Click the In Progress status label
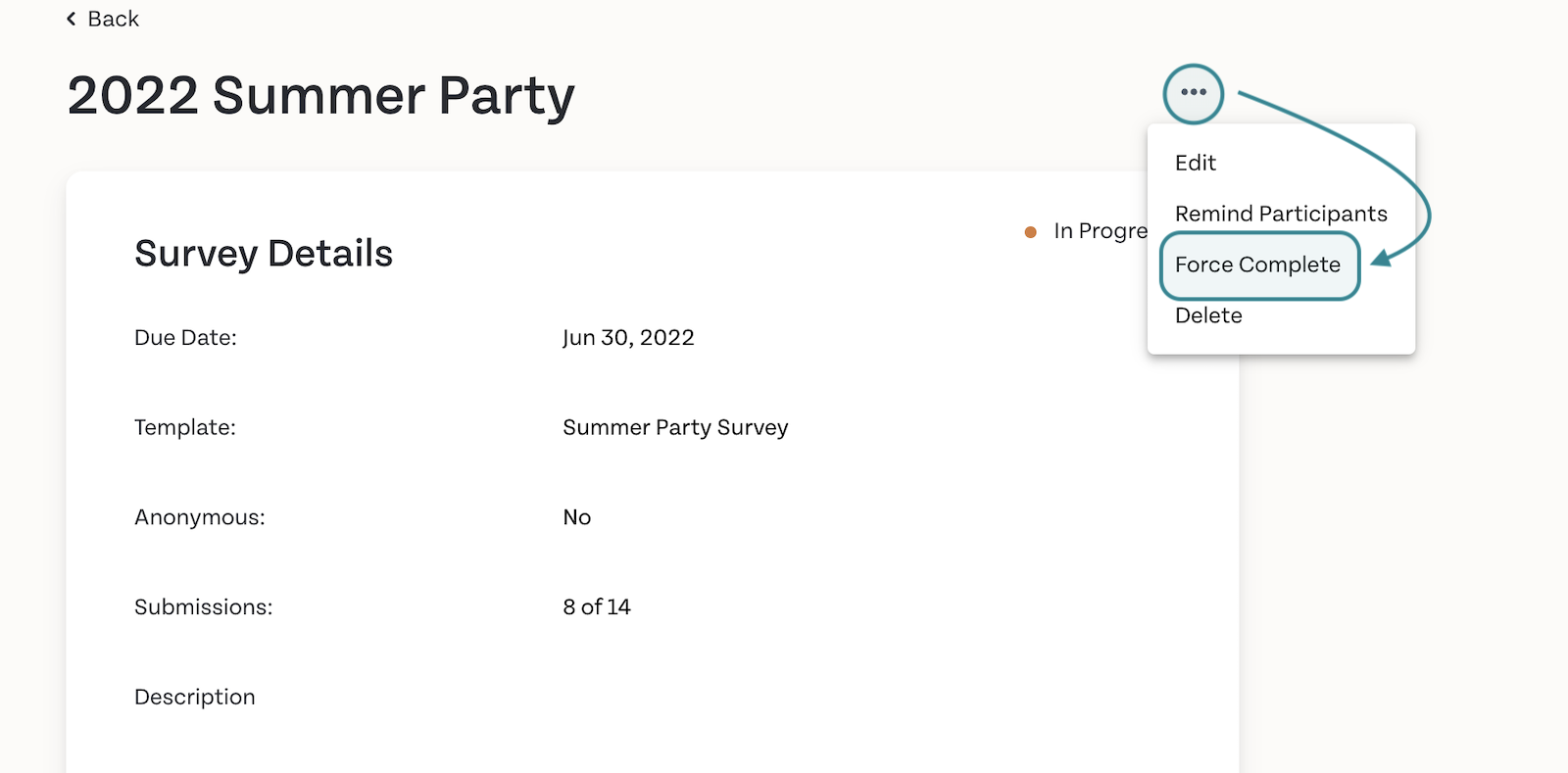Screen dimensions: 1568x773 (x=1101, y=231)
